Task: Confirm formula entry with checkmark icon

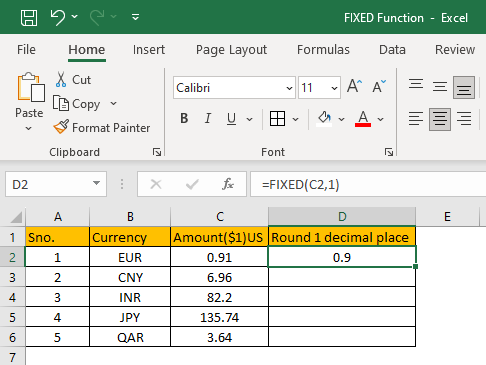Action: [192, 184]
